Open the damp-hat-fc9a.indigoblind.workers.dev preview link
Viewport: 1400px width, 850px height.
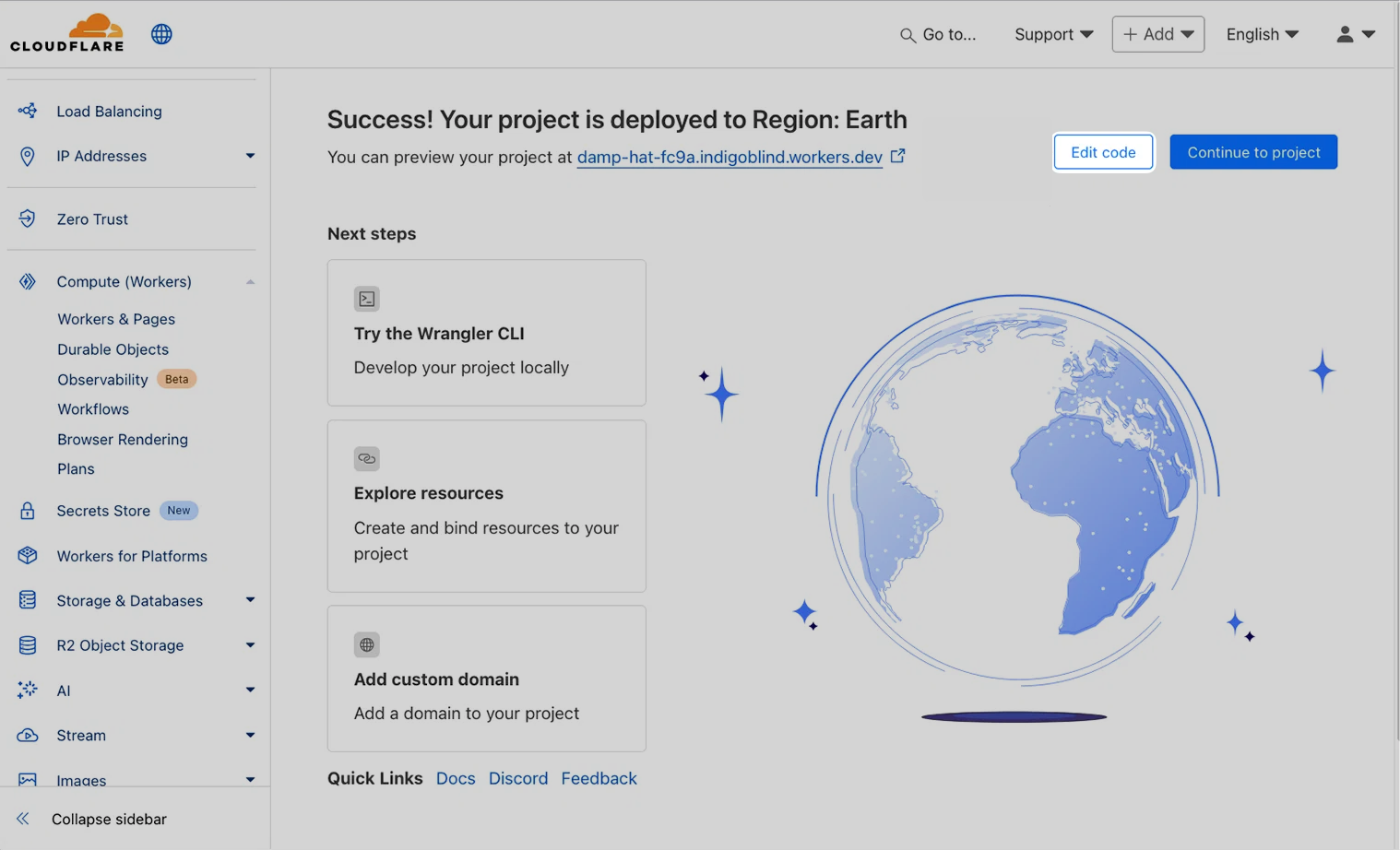730,157
